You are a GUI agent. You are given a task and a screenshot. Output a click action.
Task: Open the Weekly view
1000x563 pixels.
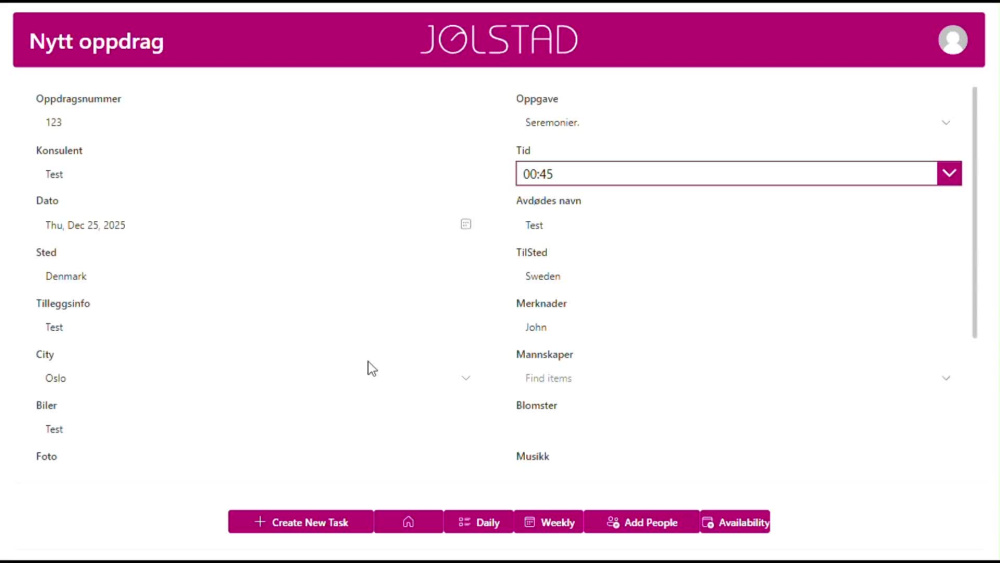[x=548, y=522]
